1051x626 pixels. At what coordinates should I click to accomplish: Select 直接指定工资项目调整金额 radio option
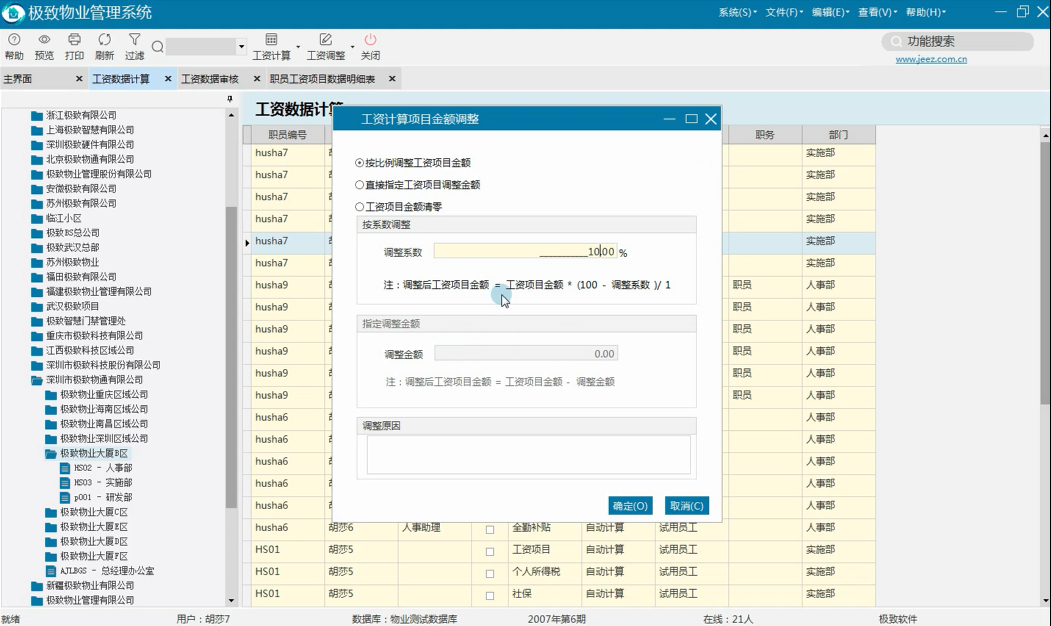pos(360,185)
